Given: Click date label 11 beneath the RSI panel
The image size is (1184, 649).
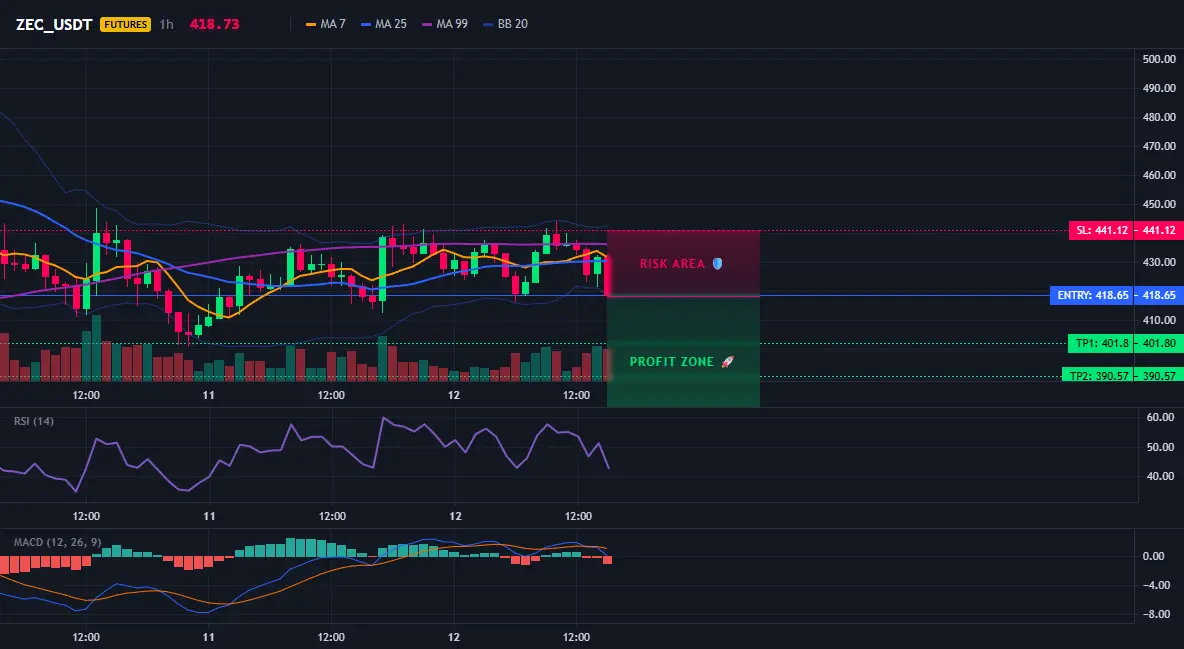Looking at the screenshot, I should 209,516.
